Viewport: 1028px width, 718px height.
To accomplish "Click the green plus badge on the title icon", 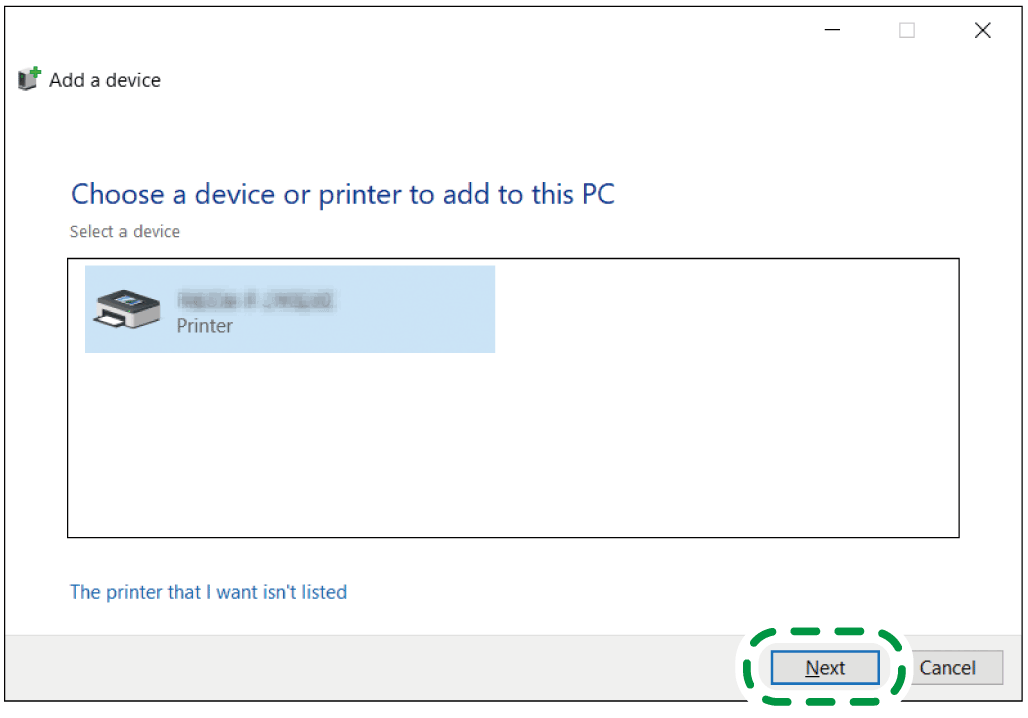I will point(36,73).
